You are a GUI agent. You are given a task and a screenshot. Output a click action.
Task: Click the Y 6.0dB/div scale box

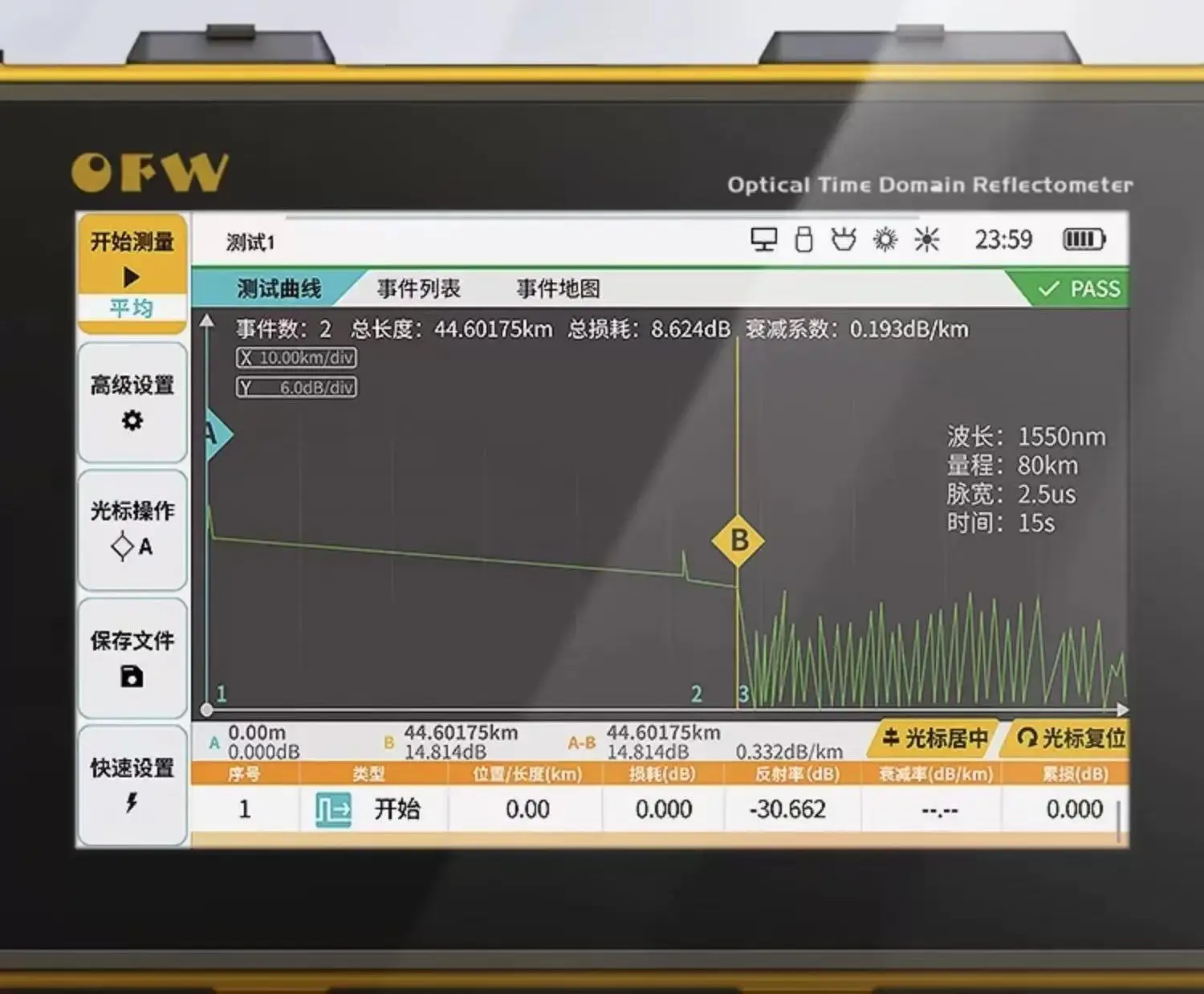296,388
